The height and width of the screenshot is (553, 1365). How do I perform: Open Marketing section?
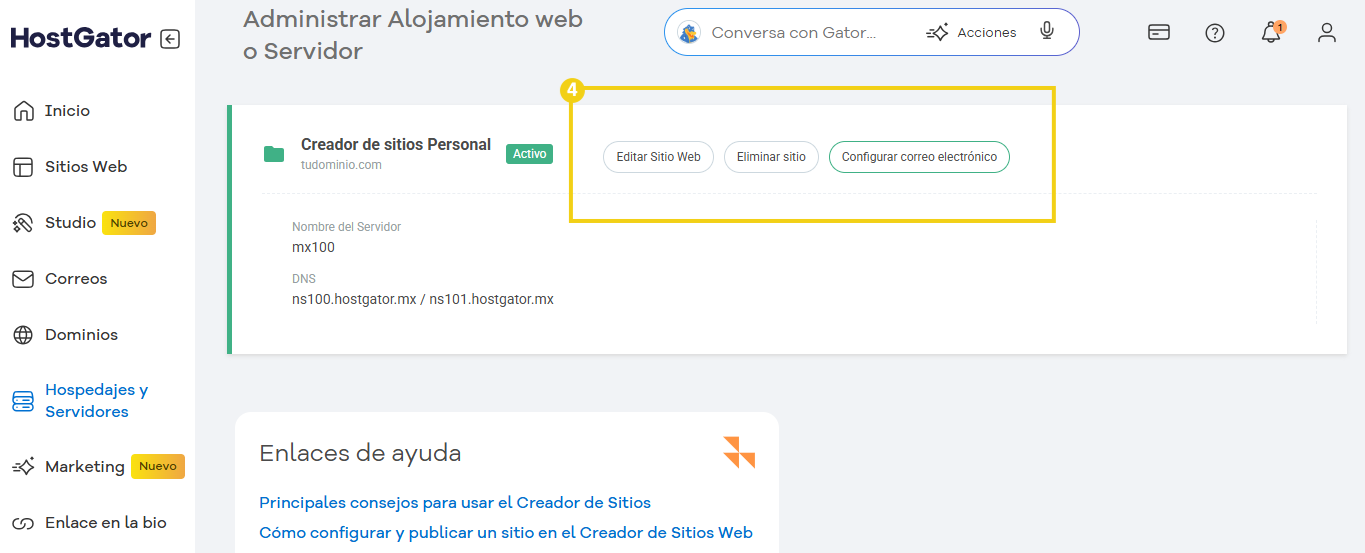coord(85,467)
